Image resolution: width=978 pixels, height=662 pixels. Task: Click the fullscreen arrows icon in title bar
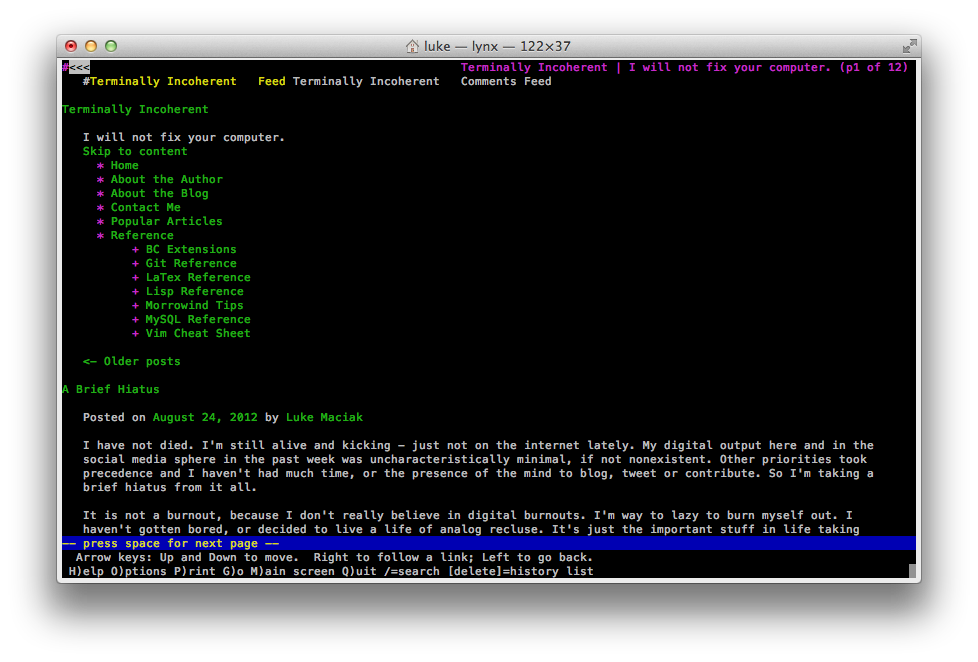coord(909,46)
